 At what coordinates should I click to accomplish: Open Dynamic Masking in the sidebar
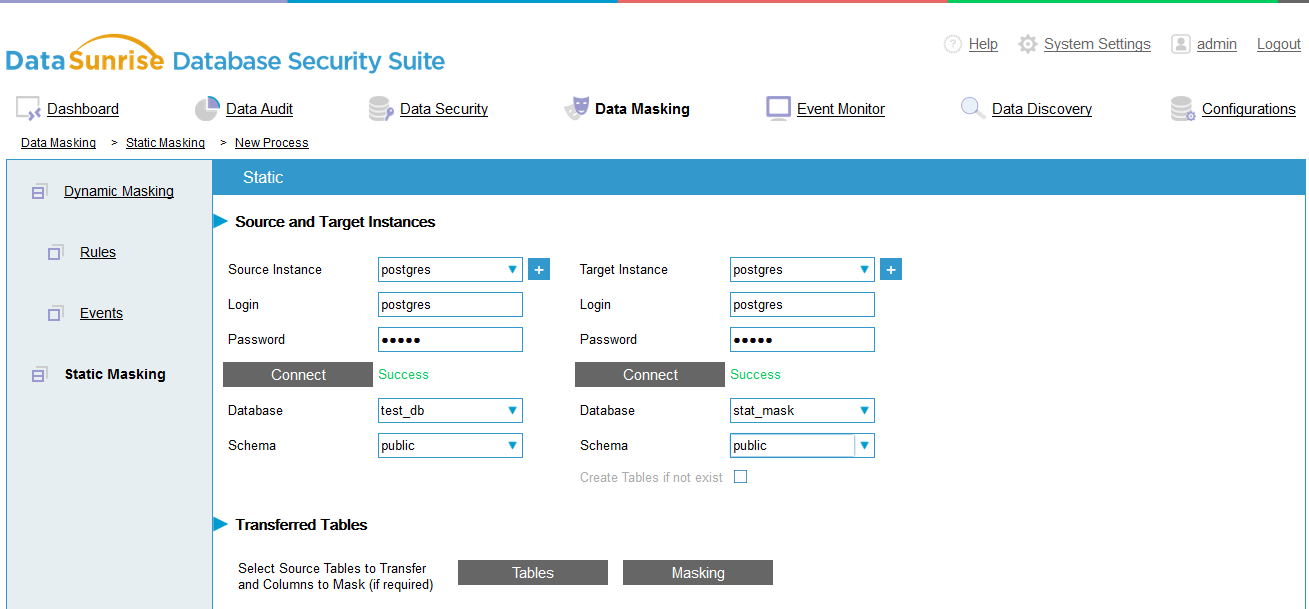(118, 191)
